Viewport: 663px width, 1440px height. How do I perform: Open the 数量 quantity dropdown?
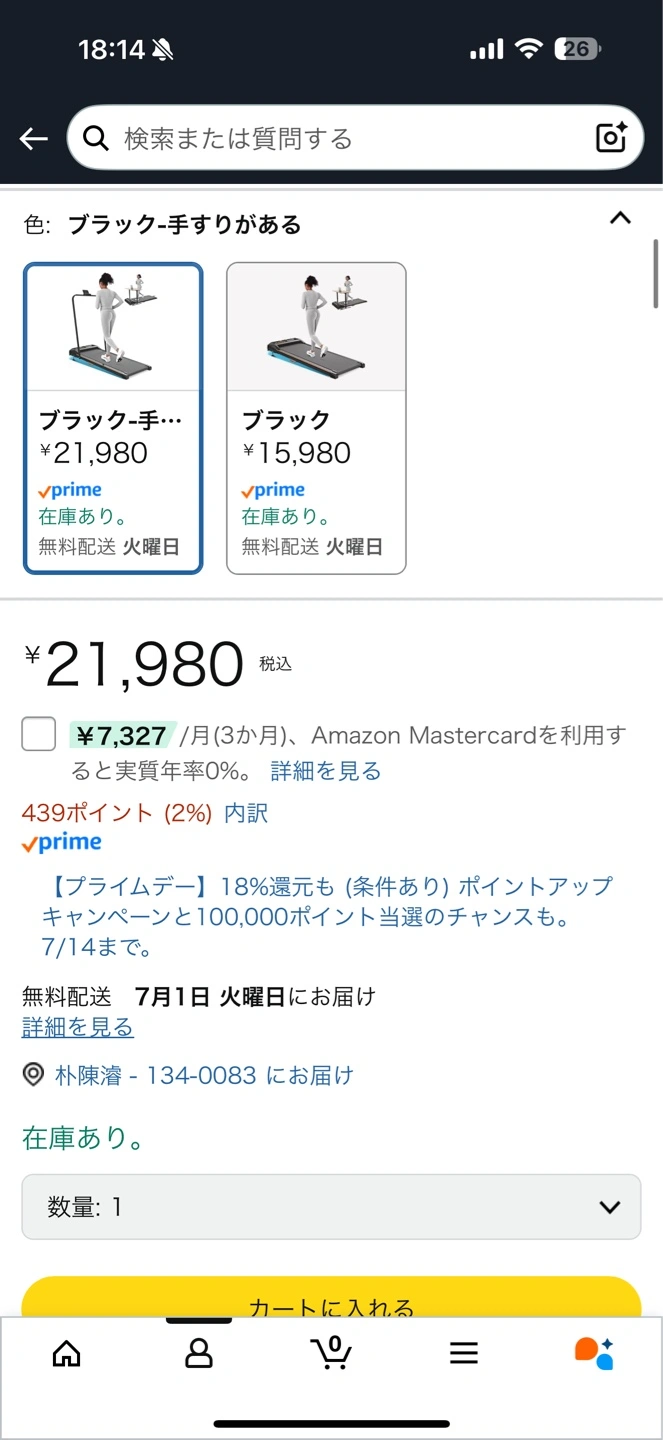coord(331,1207)
